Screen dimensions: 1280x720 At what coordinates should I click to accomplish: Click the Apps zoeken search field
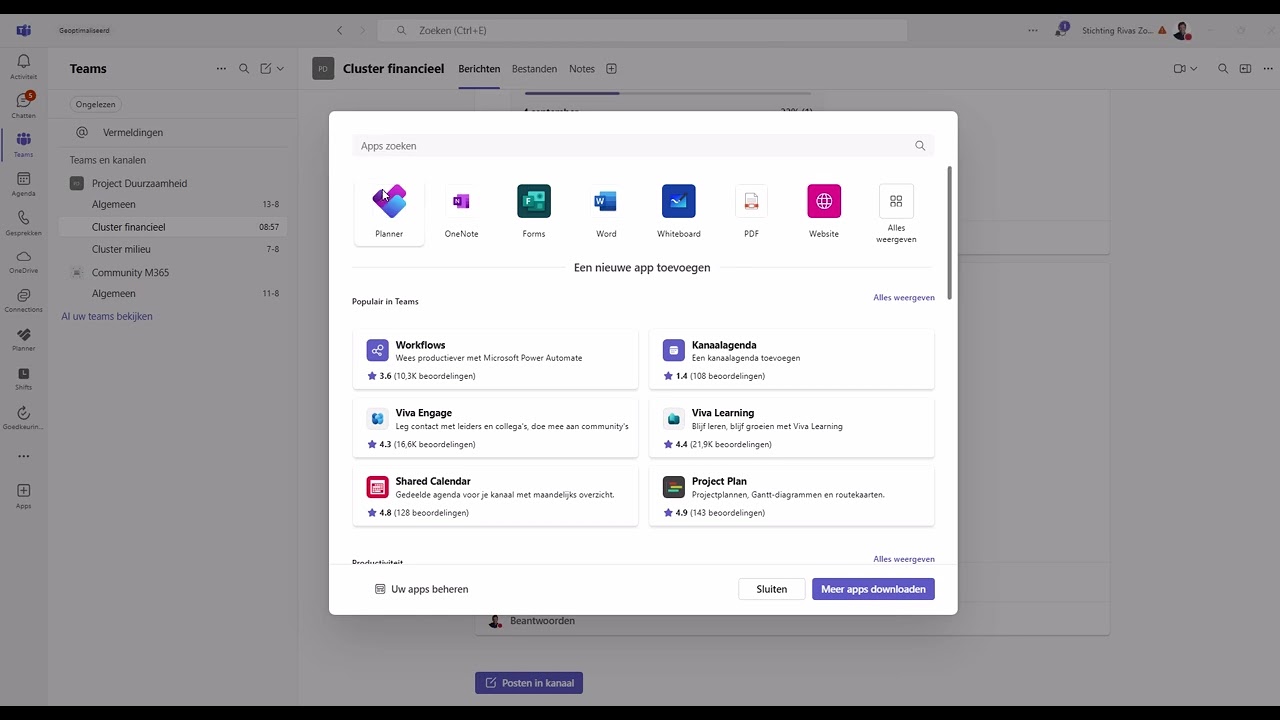pos(643,146)
